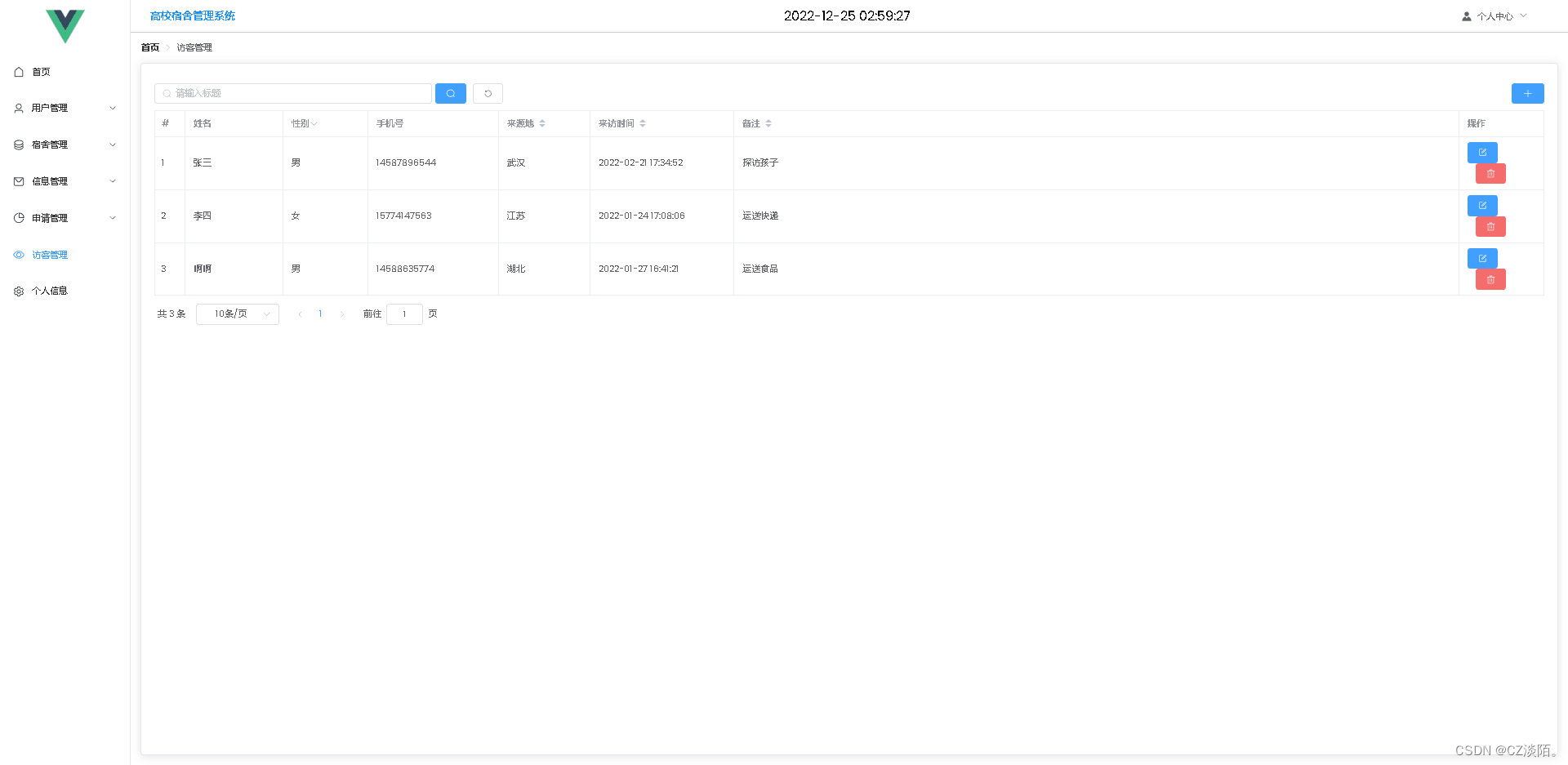The width and height of the screenshot is (1568, 765).
Task: Go to next page arrow
Action: (341, 314)
